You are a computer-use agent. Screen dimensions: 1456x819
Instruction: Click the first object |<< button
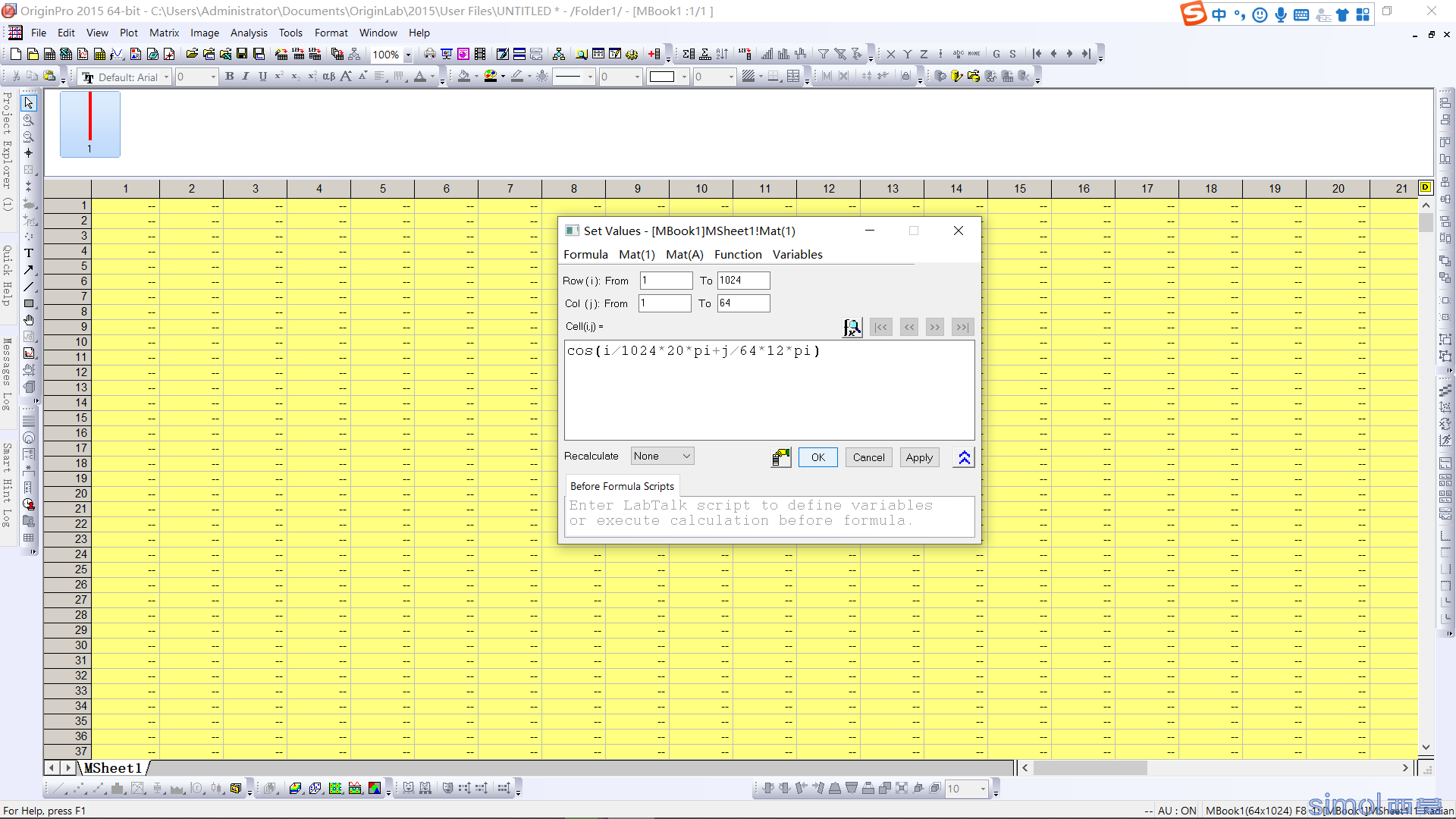point(881,328)
